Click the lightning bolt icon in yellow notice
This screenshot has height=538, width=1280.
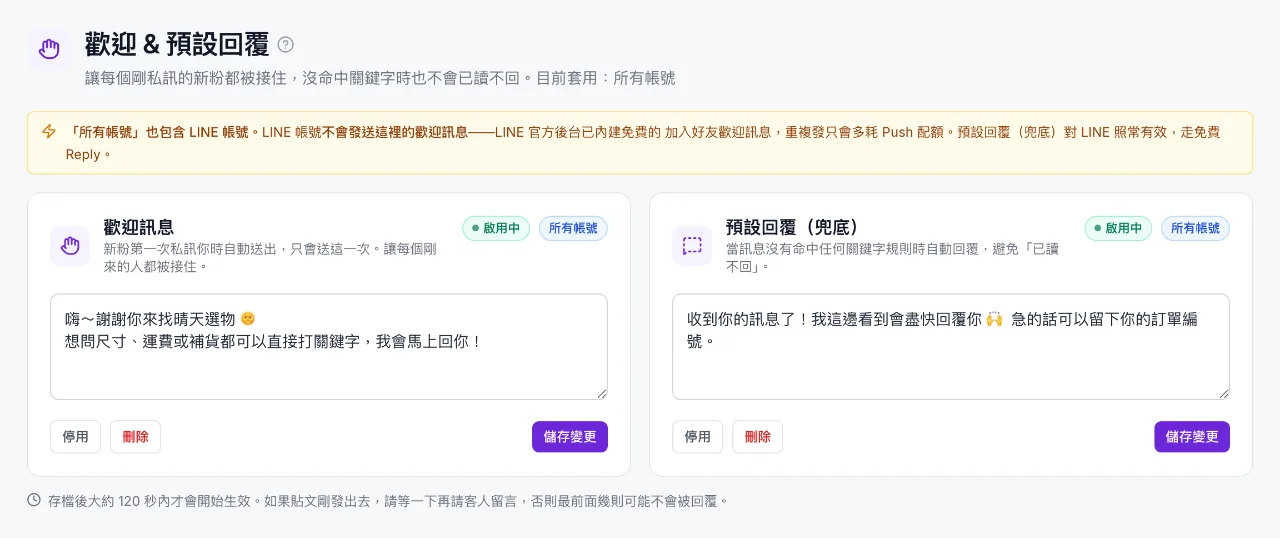pyautogui.click(x=49, y=132)
